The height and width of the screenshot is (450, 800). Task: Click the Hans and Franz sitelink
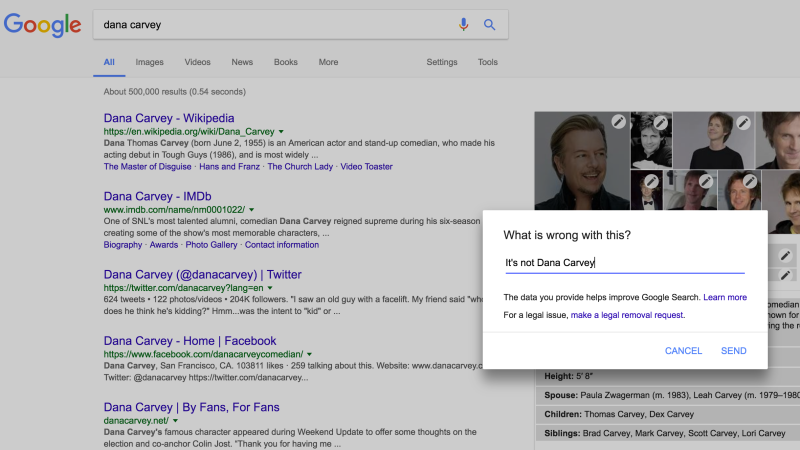tap(229, 166)
